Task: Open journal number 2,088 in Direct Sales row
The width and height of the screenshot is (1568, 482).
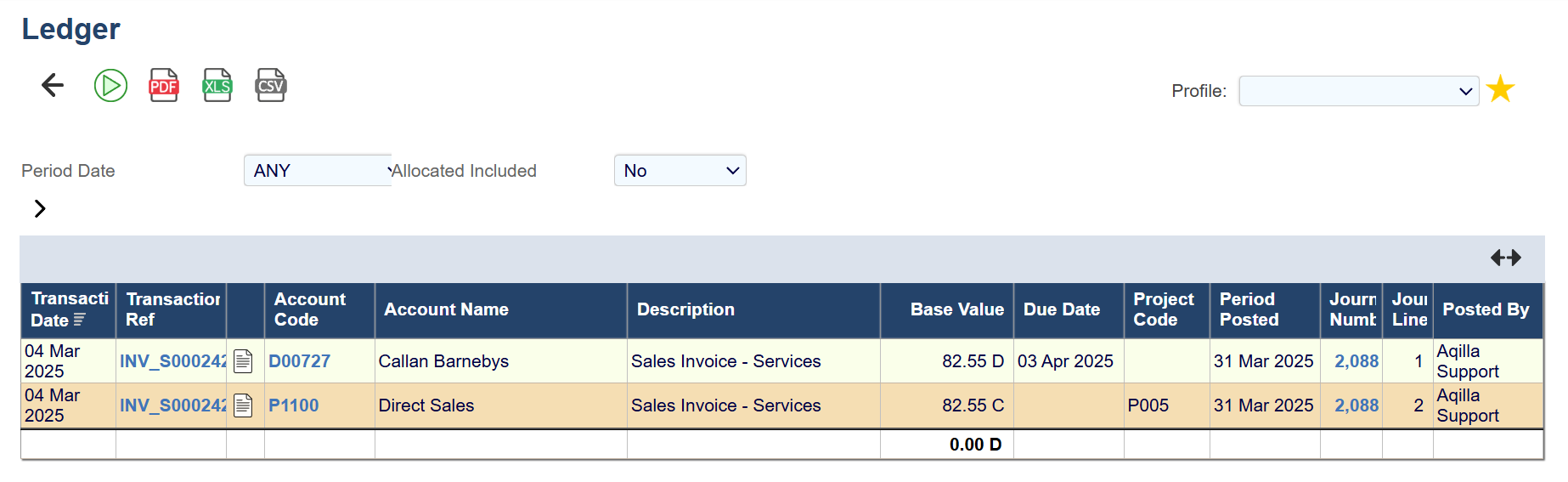Action: click(x=1356, y=405)
